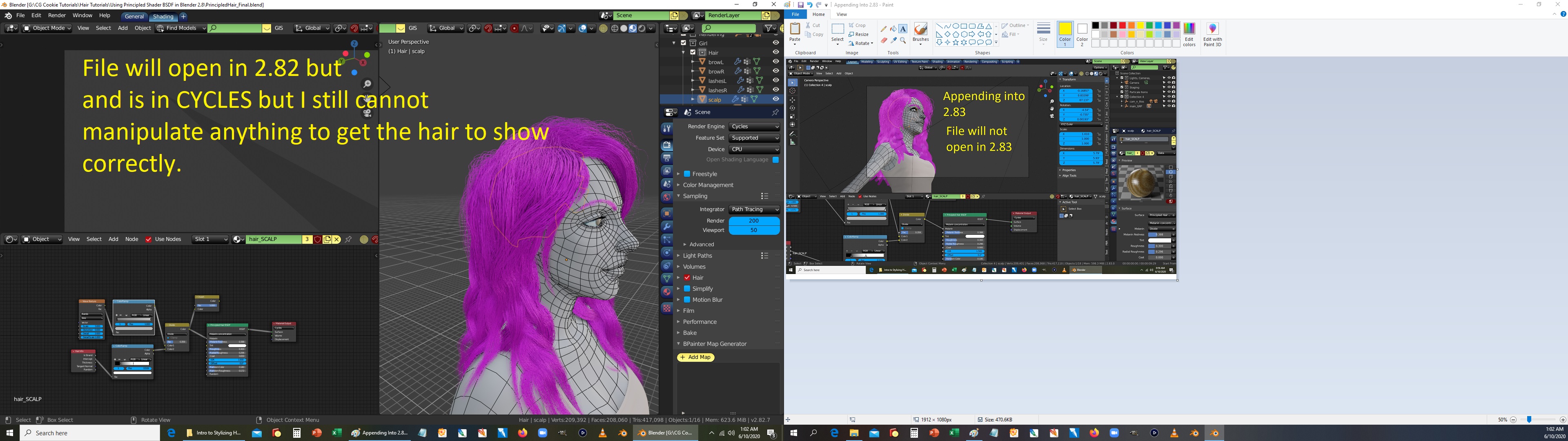This screenshot has width=1568, height=441.
Task: Select the Eraser tool in Paint
Action: tap(884, 40)
